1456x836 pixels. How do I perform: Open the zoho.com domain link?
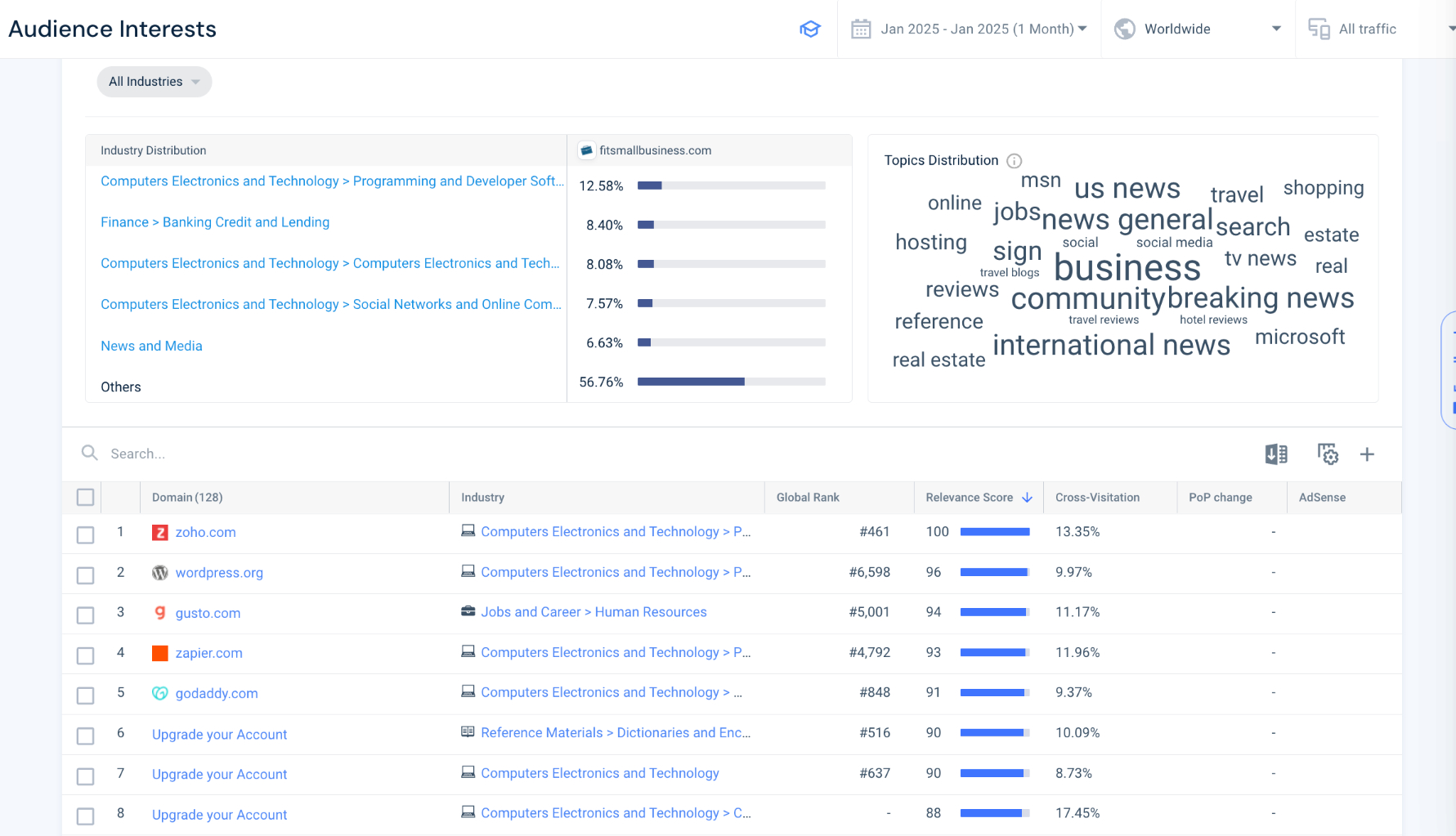tap(205, 533)
